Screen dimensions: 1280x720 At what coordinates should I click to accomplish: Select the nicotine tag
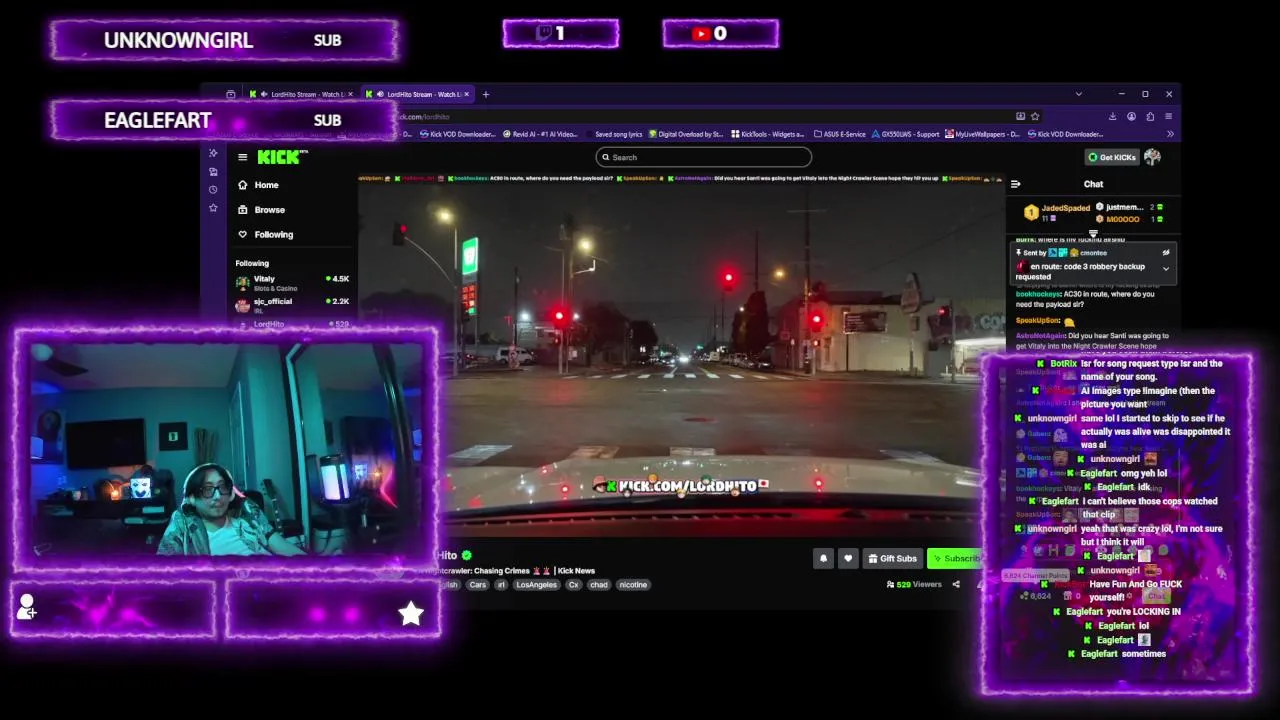click(633, 585)
